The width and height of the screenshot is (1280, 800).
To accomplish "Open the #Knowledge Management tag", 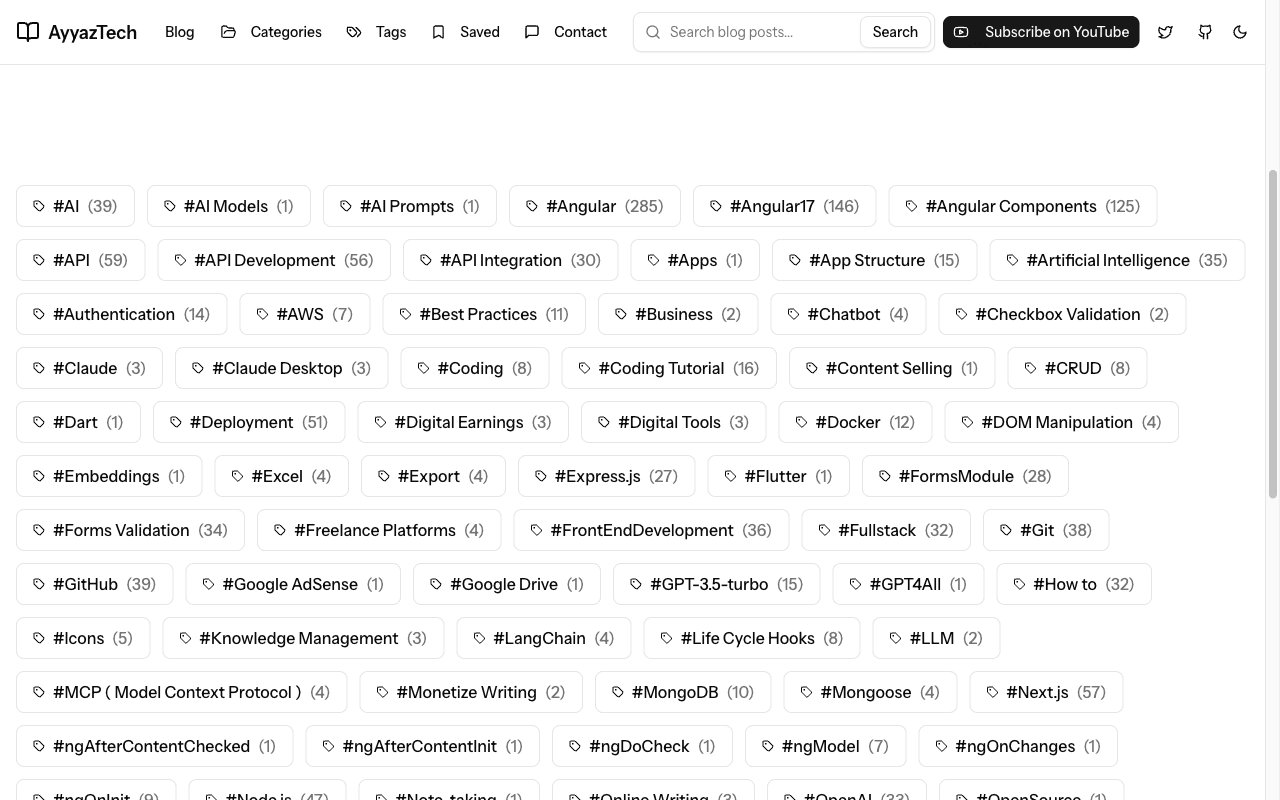I will [x=303, y=638].
